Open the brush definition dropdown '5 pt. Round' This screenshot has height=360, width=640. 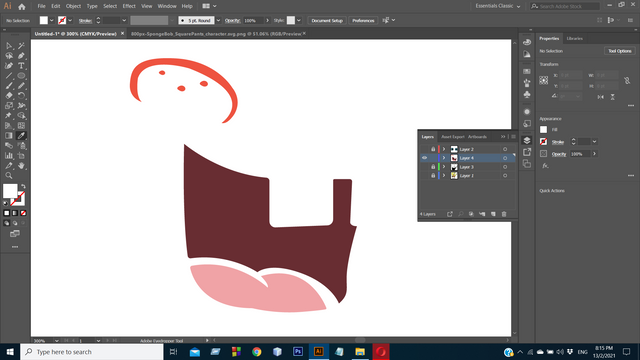pos(218,20)
